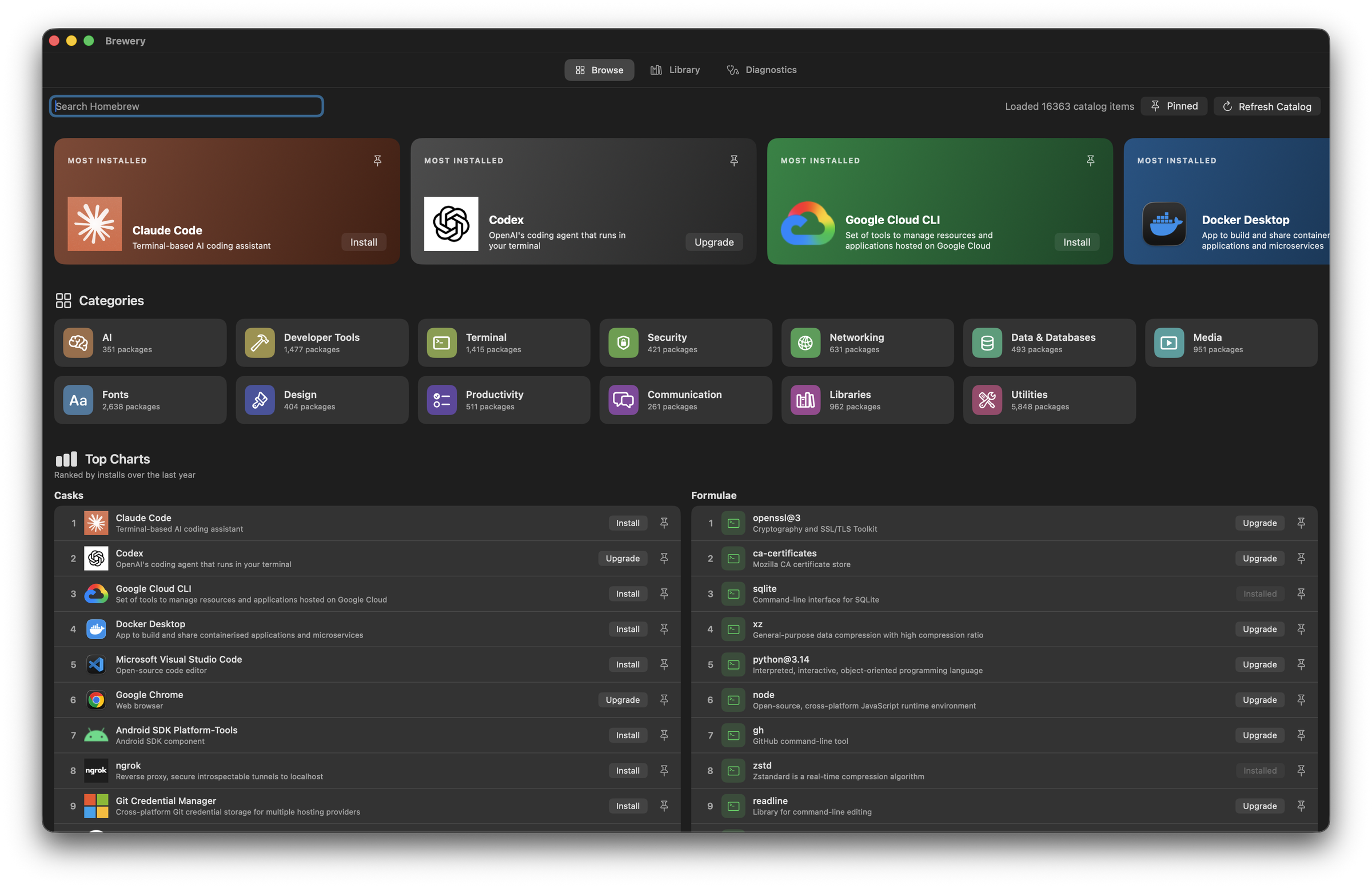Click the Android SDK Platform-Tools icon
The height and width of the screenshot is (888, 1372).
coord(96,735)
